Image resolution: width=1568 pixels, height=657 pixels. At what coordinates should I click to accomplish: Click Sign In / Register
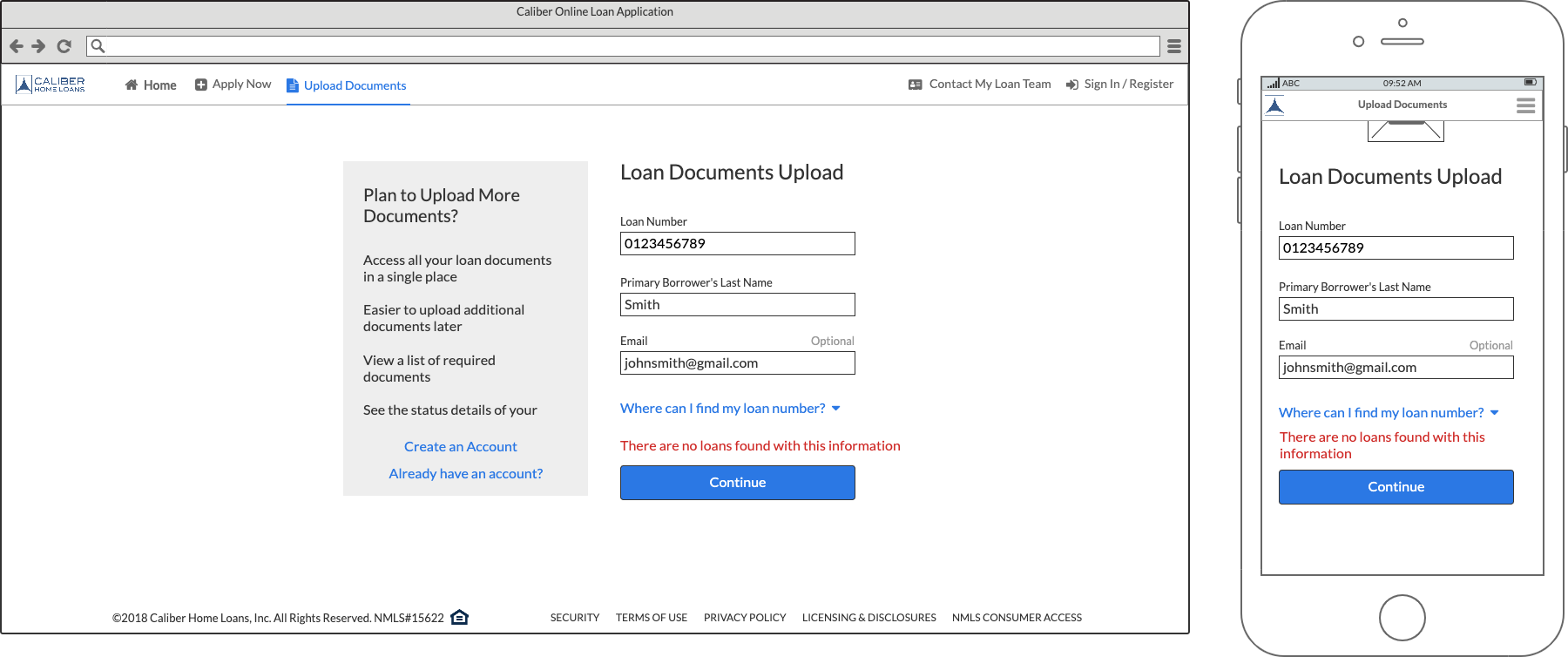pyautogui.click(x=1119, y=85)
